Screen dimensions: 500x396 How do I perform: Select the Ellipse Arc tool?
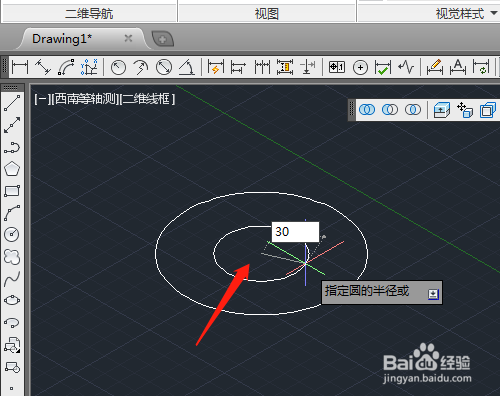12,322
